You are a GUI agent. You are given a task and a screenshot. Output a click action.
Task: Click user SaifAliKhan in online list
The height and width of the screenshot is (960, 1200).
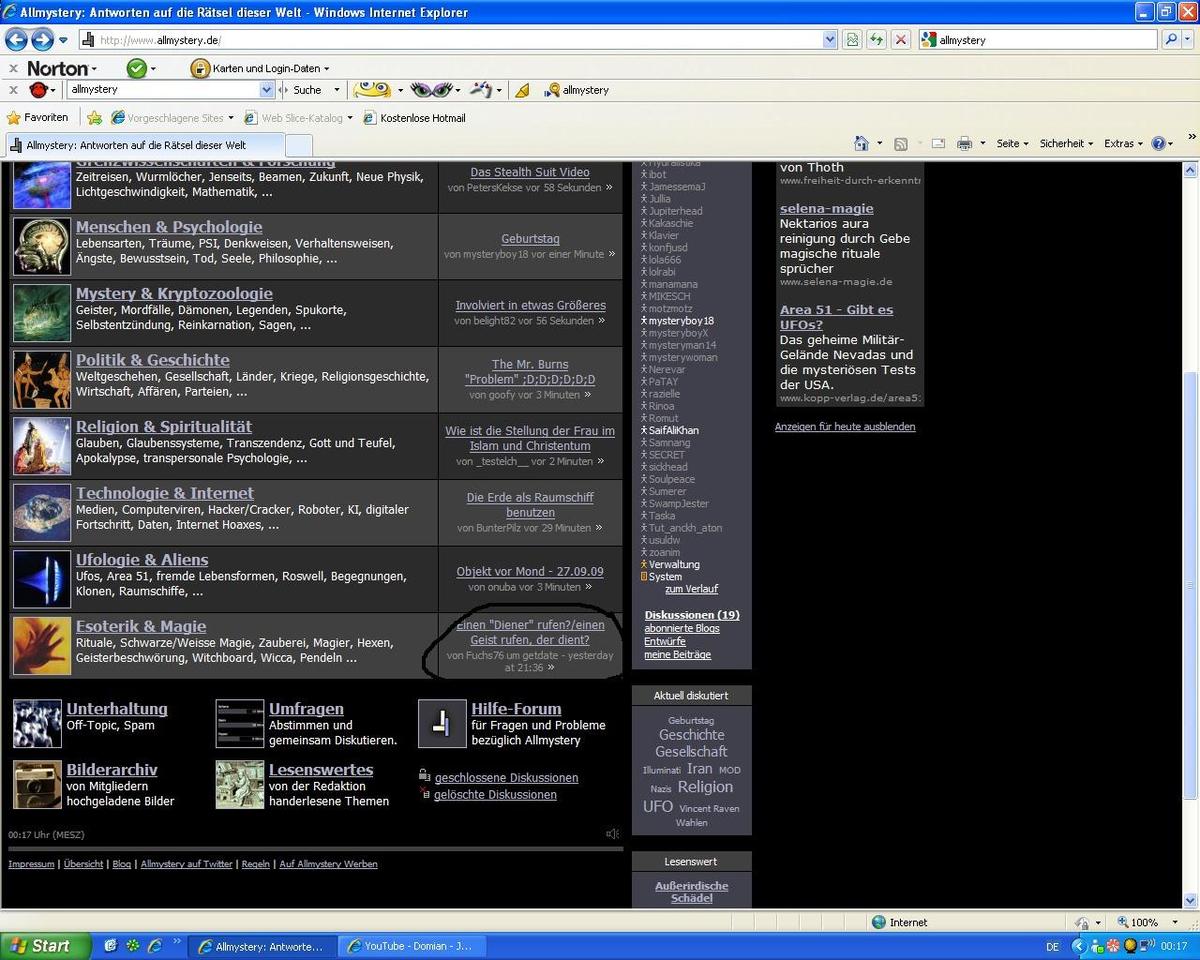[674, 431]
